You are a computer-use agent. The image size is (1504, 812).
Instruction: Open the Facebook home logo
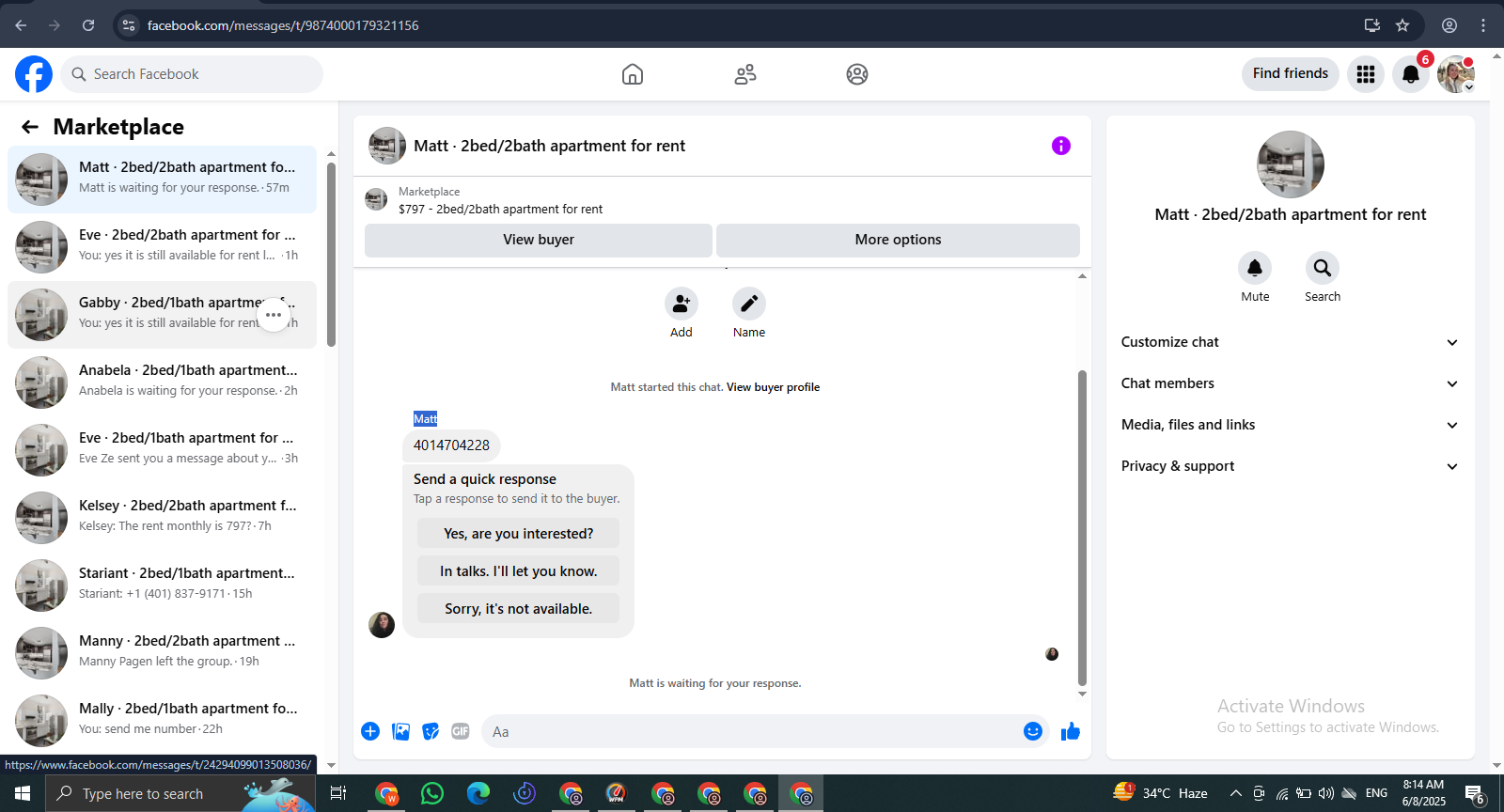coord(34,74)
